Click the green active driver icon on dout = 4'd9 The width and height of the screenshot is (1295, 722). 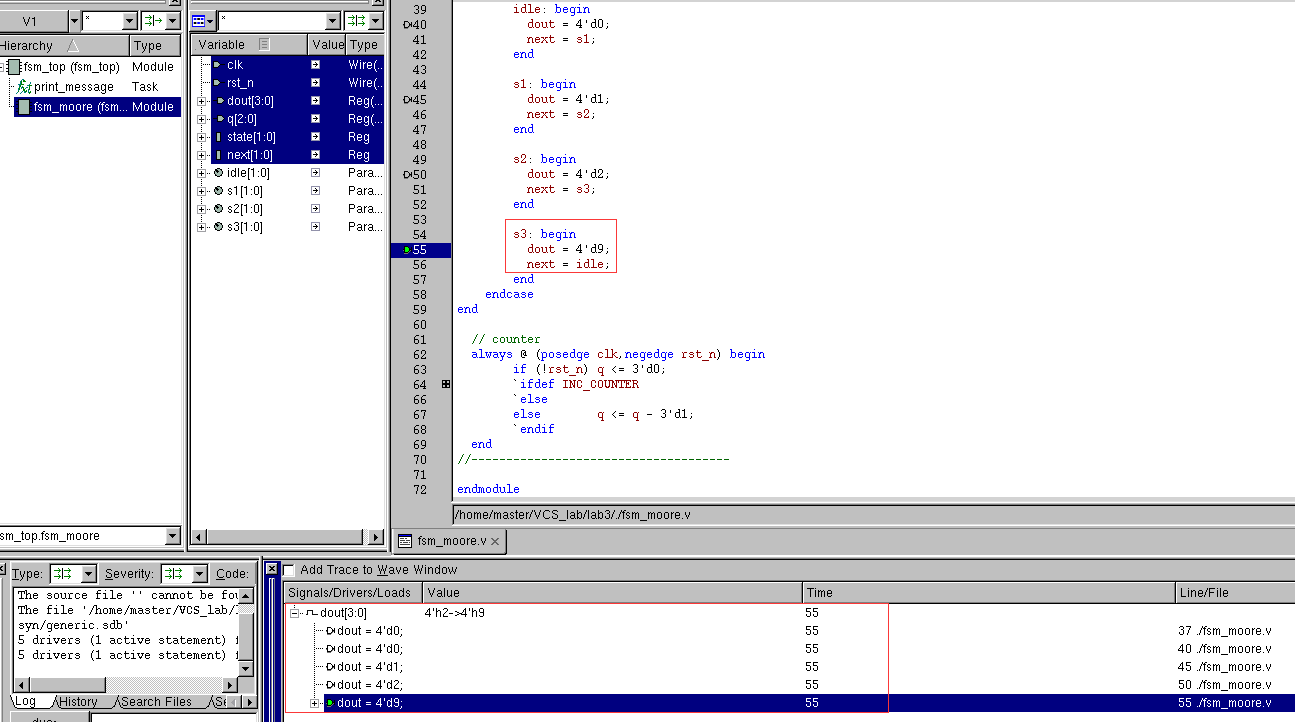point(331,703)
